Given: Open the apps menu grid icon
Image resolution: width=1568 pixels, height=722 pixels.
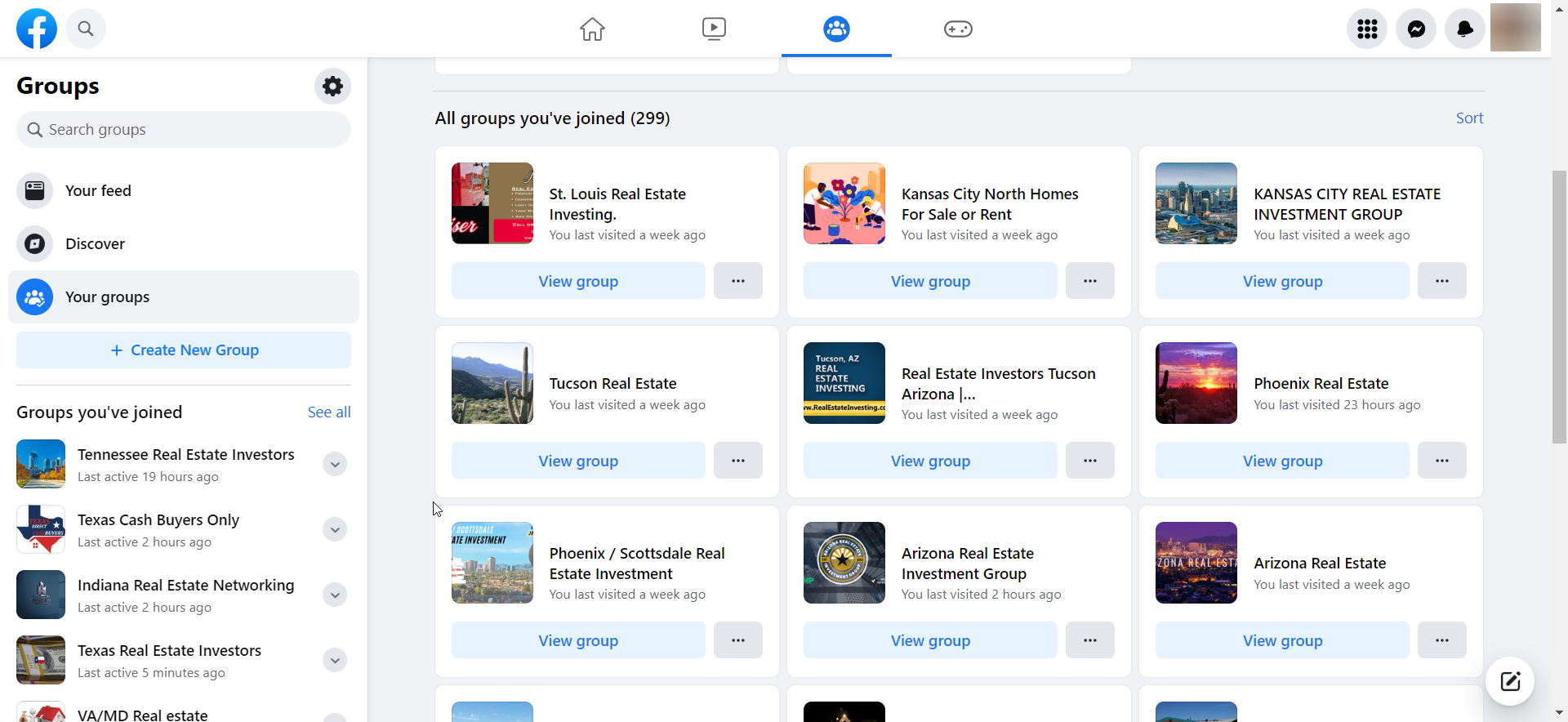Looking at the screenshot, I should click(1367, 29).
